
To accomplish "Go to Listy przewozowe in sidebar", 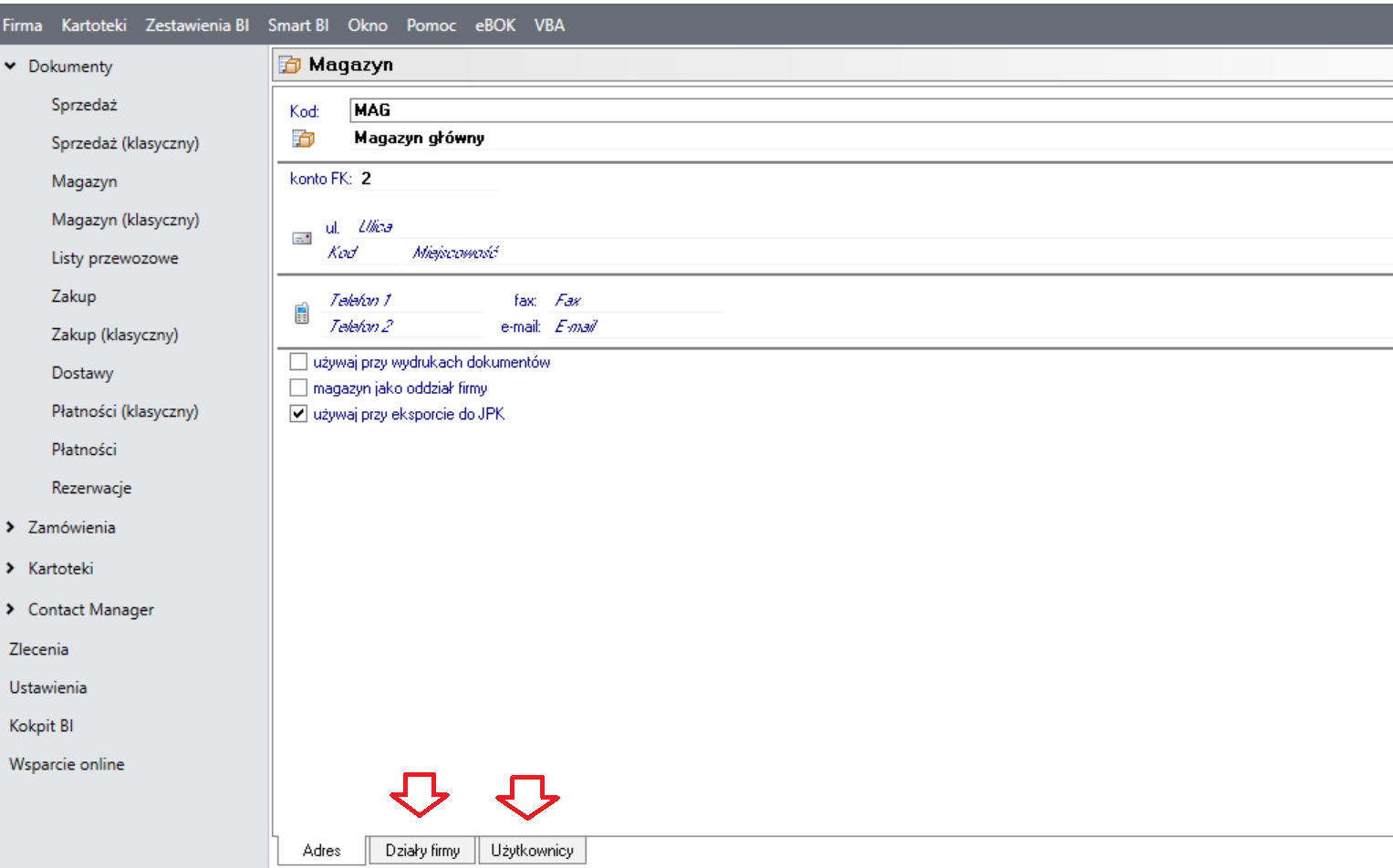I will [115, 259].
